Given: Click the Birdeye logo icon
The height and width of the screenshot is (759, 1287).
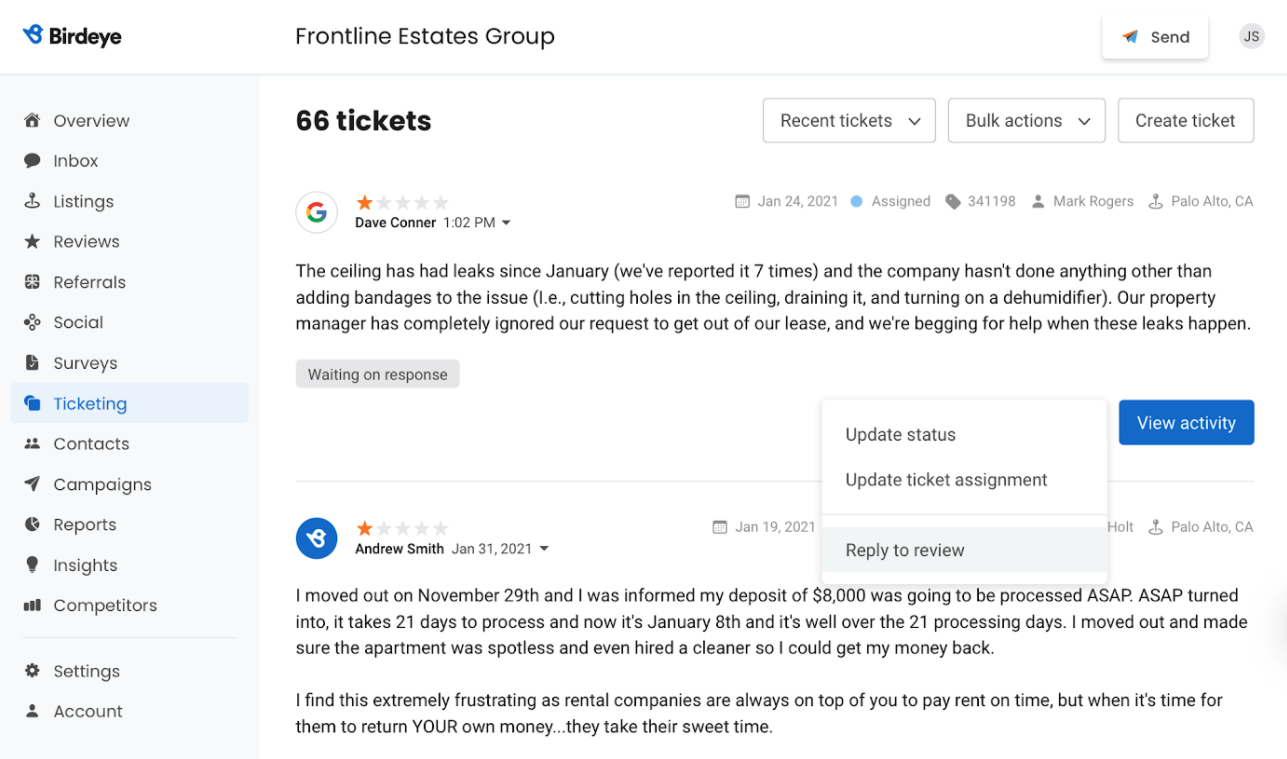Looking at the screenshot, I should click(33, 36).
